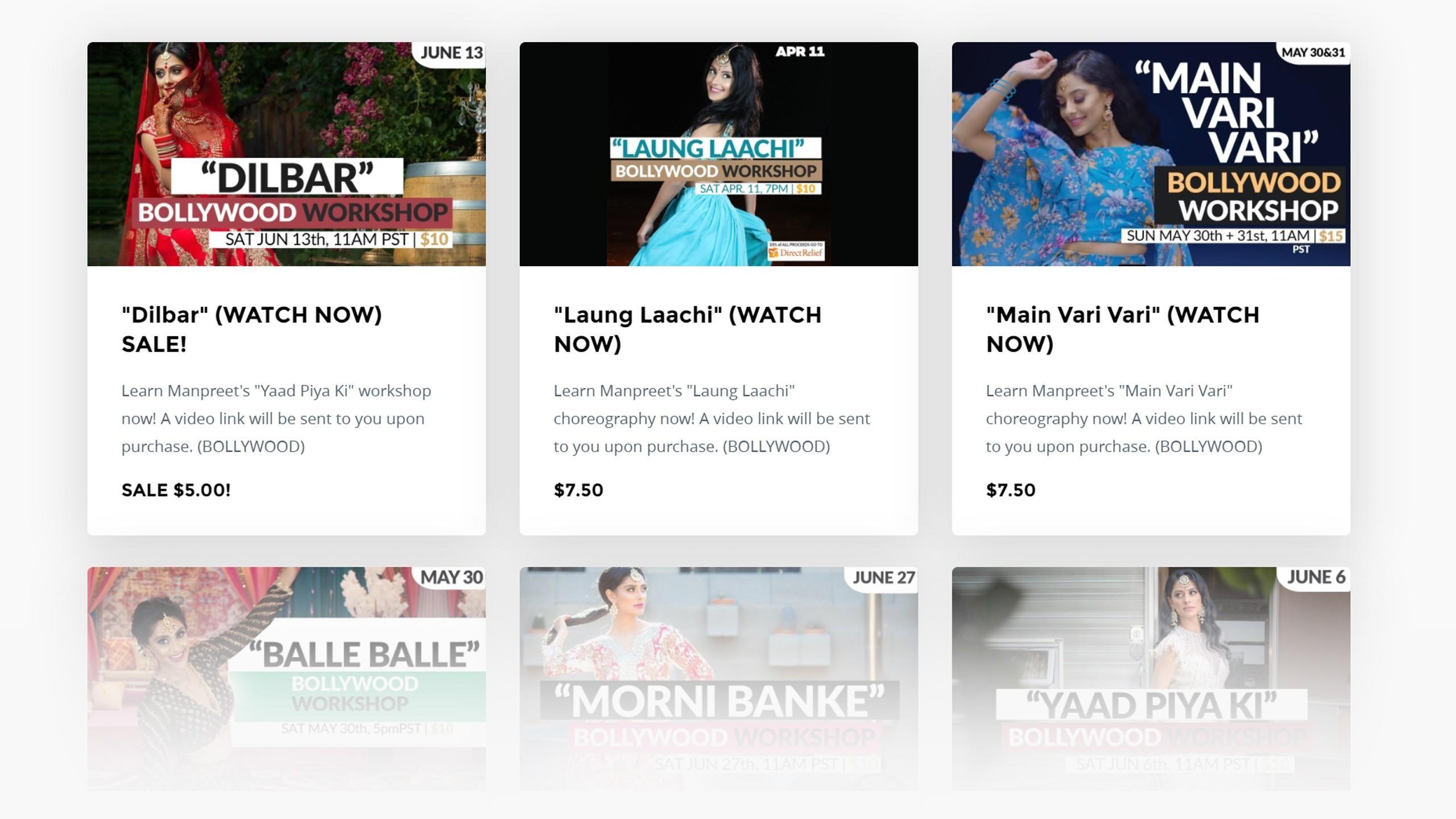This screenshot has width=1456, height=819.
Task: Open the Yaad Piya Ki workshop thumbnail
Action: click(x=1151, y=679)
